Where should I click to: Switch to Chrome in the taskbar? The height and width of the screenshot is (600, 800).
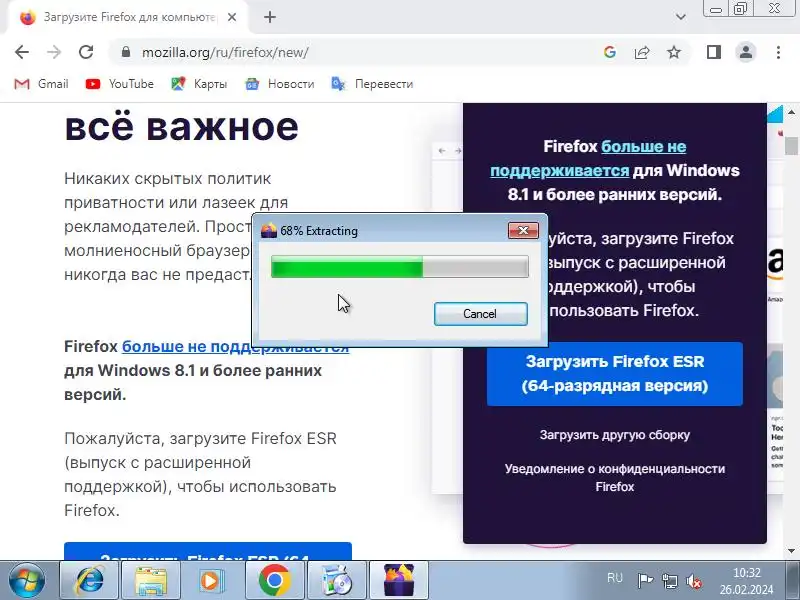pyautogui.click(x=274, y=581)
